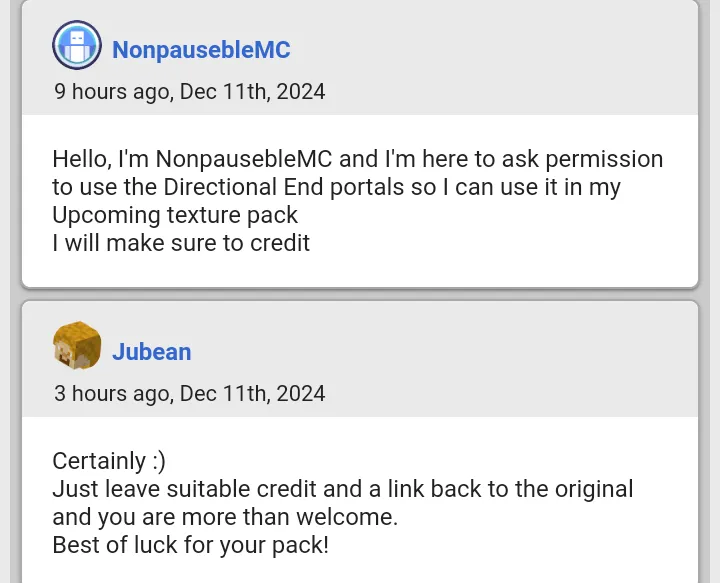Open the Jubean username link
Screen dimensions: 720x583
[152, 352]
